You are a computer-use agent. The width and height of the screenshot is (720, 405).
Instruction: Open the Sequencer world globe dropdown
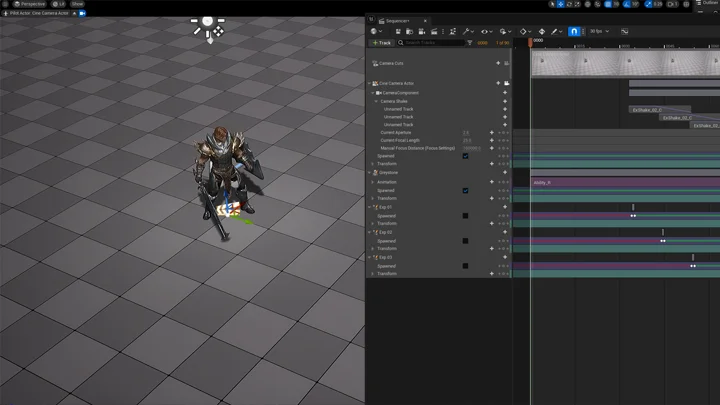[x=377, y=31]
